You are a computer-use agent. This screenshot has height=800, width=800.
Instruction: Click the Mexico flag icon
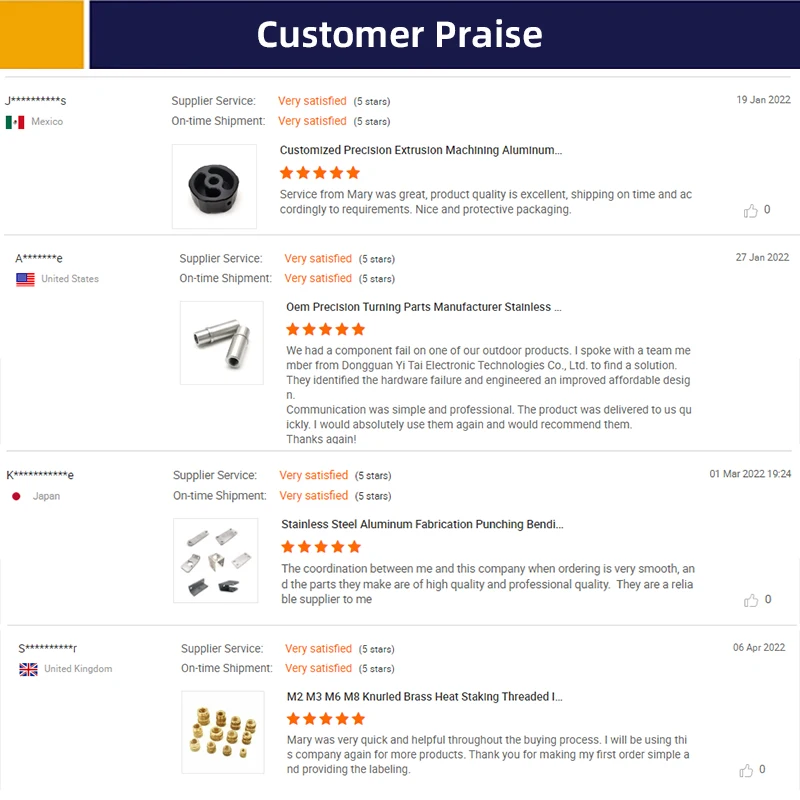15,122
